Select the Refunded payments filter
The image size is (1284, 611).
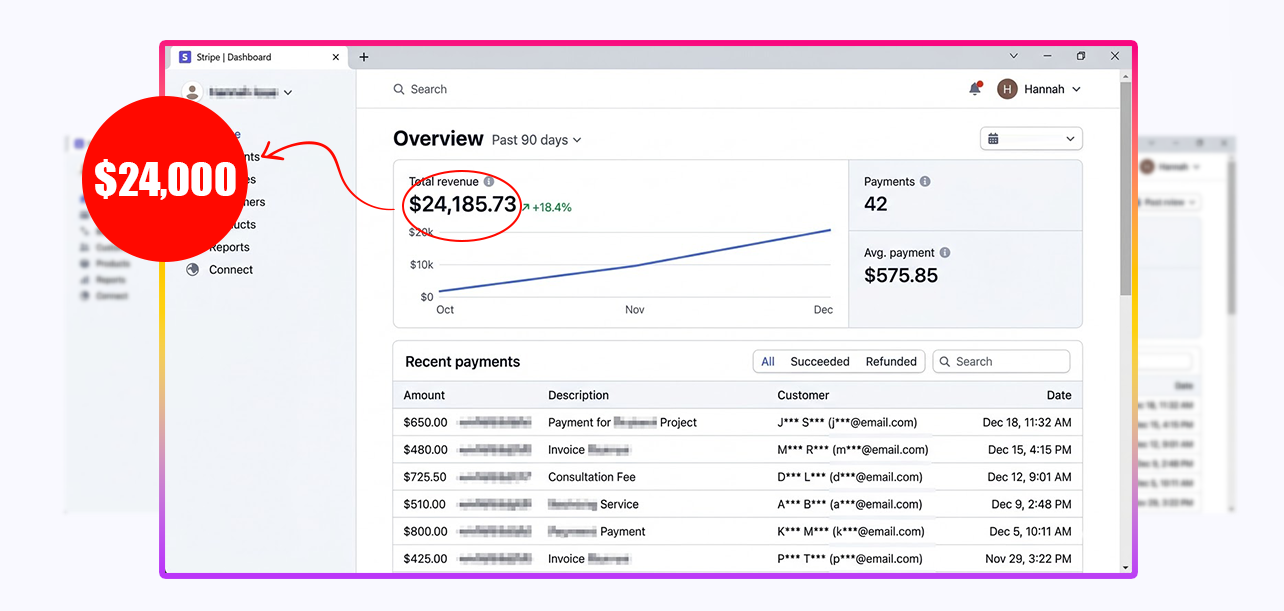pyautogui.click(x=891, y=362)
